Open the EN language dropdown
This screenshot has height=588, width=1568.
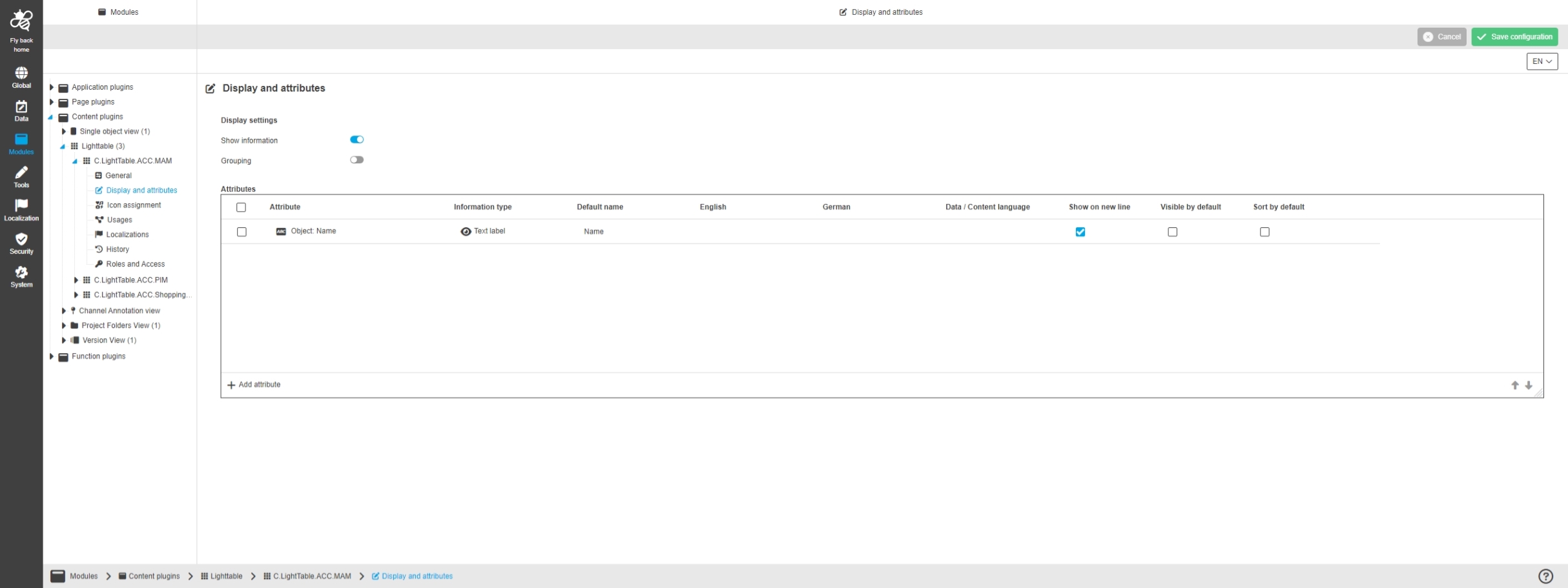click(x=1542, y=61)
